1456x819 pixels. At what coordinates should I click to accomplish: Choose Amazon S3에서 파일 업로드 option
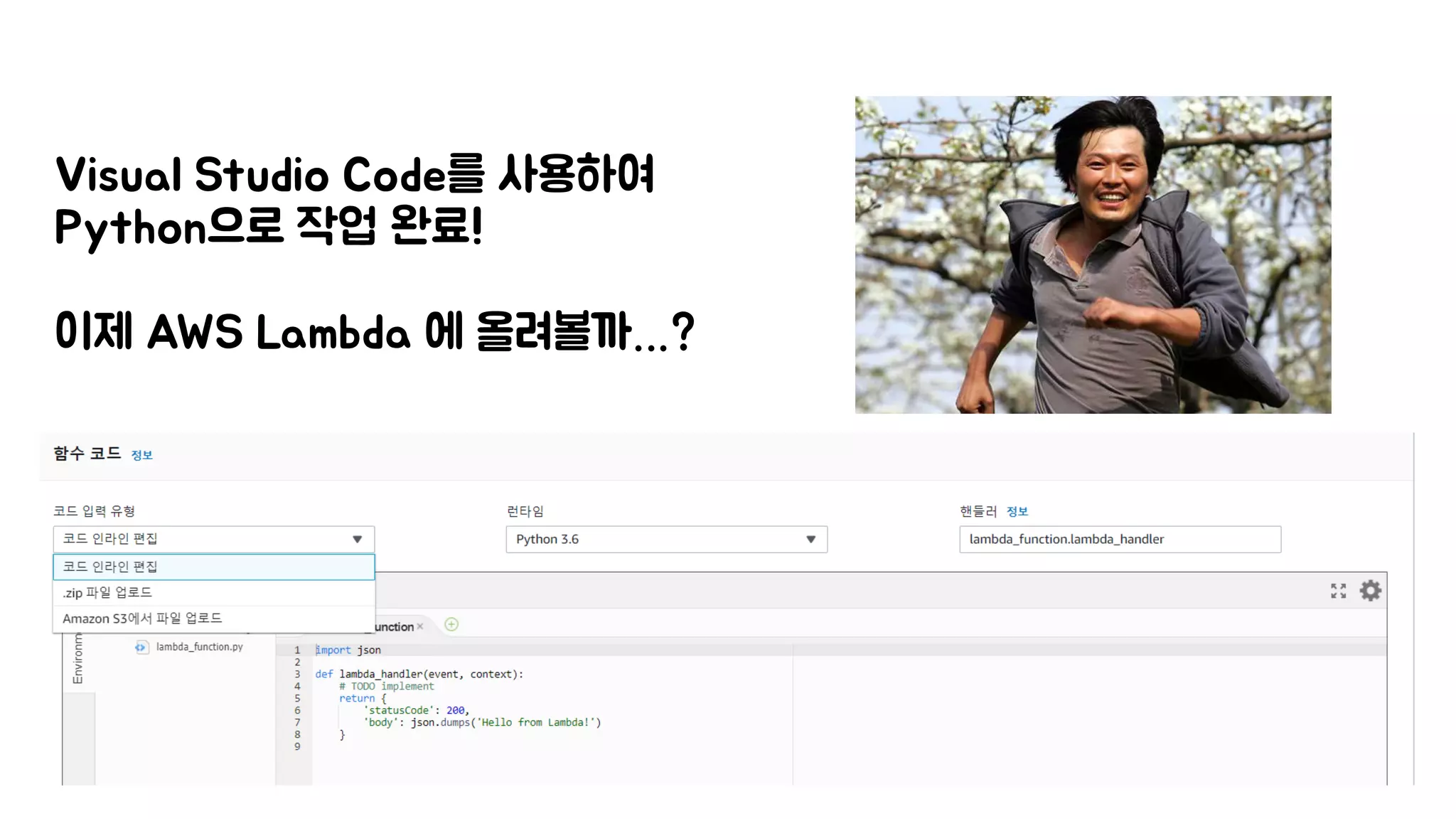coord(213,619)
